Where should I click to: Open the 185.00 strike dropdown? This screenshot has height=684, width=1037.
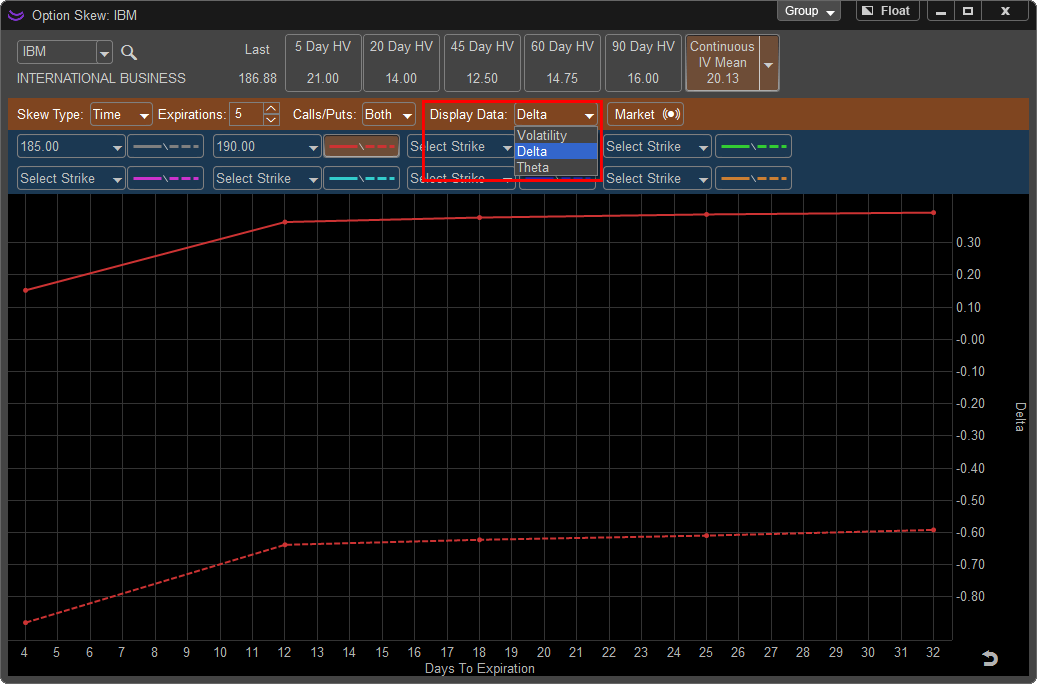coord(71,146)
